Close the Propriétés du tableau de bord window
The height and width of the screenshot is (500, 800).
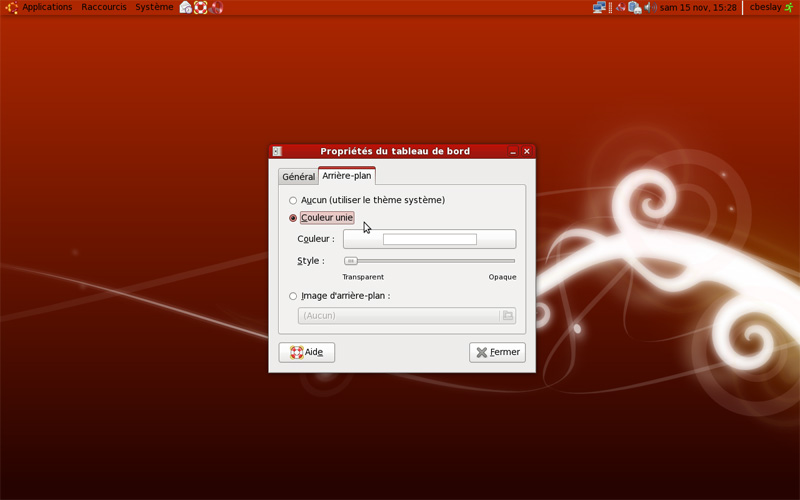point(527,151)
